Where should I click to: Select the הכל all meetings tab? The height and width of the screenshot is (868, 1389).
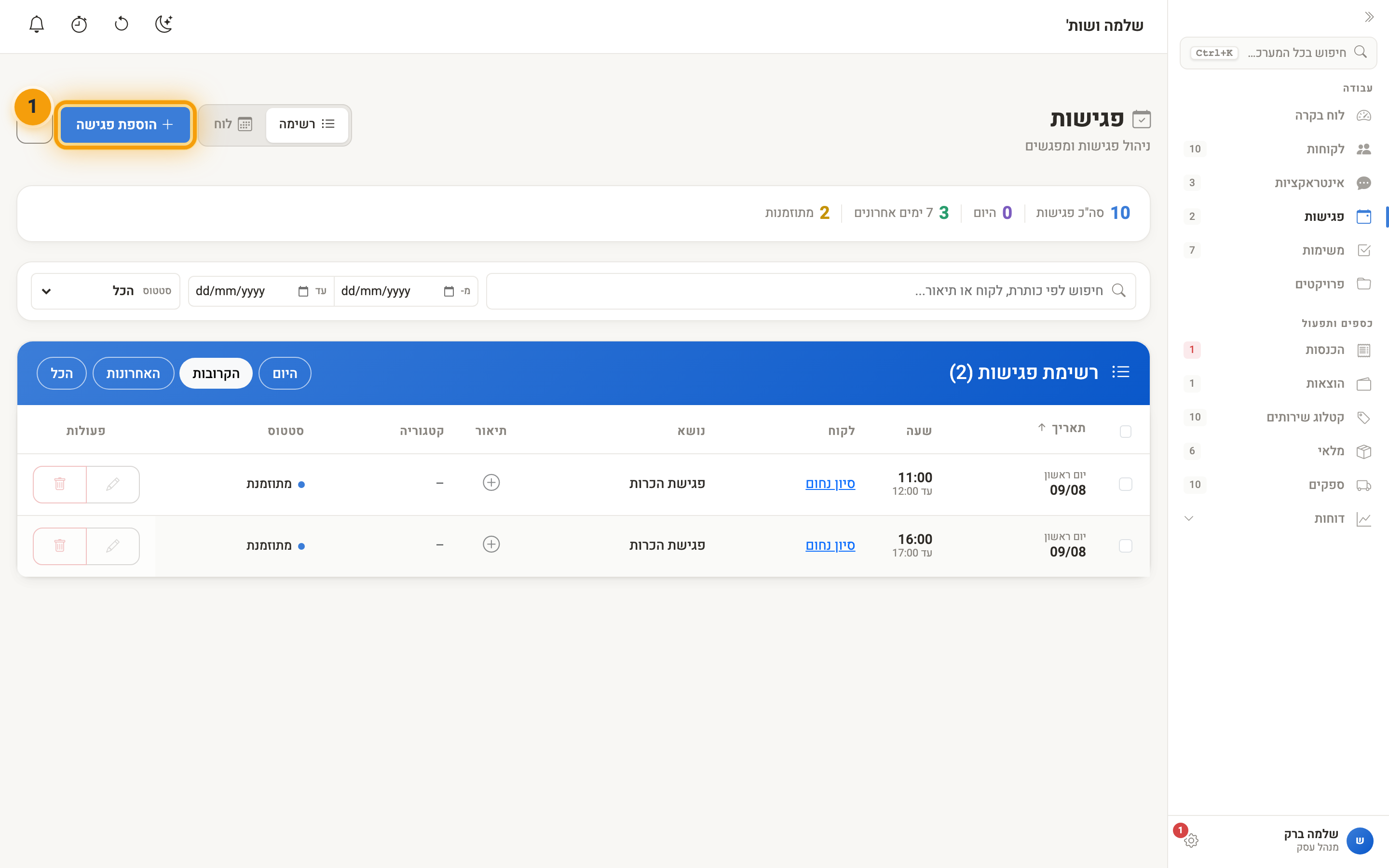coord(61,374)
